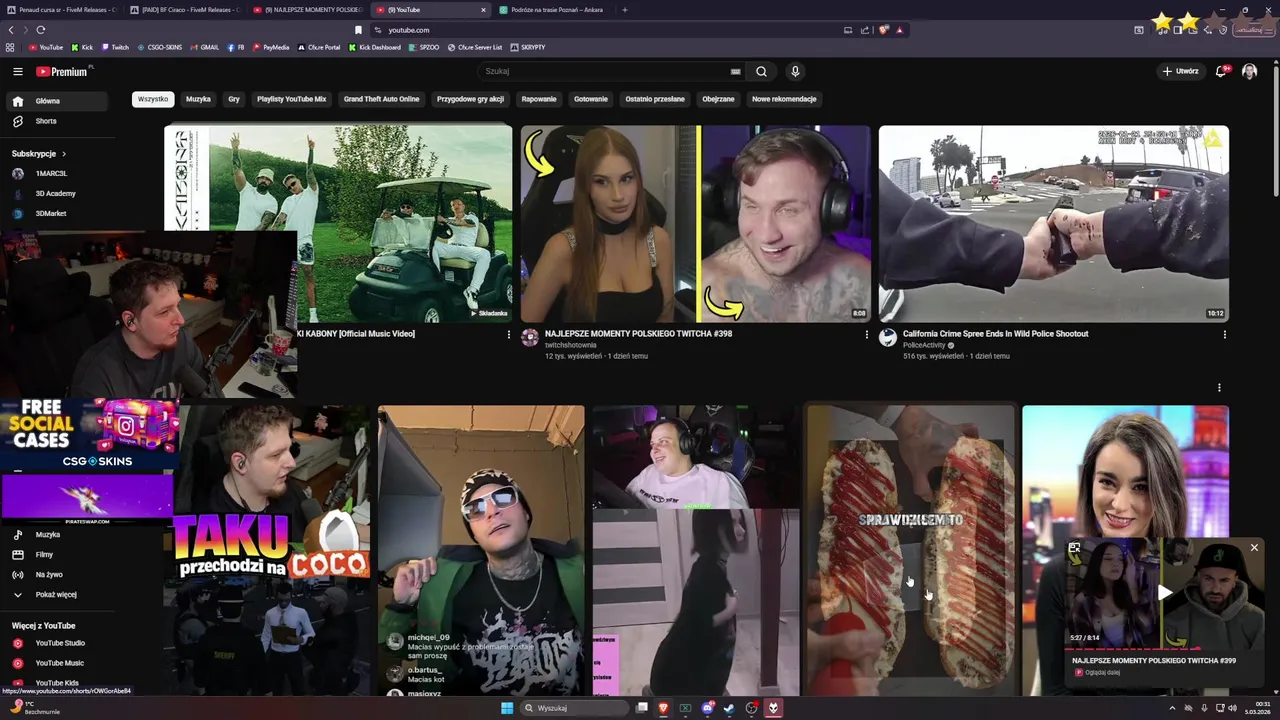
Task: Open the NAJLEPSZE MOMENTY #398 video thumbnail
Action: 696,223
